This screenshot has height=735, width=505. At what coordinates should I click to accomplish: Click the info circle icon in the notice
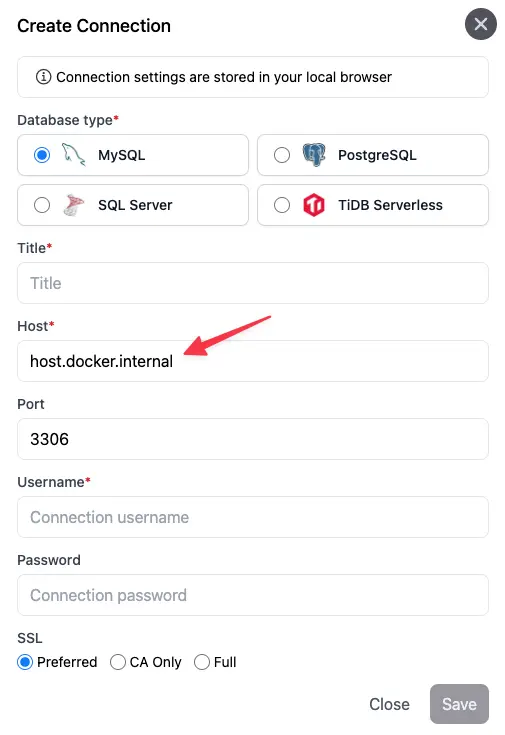pos(44,76)
